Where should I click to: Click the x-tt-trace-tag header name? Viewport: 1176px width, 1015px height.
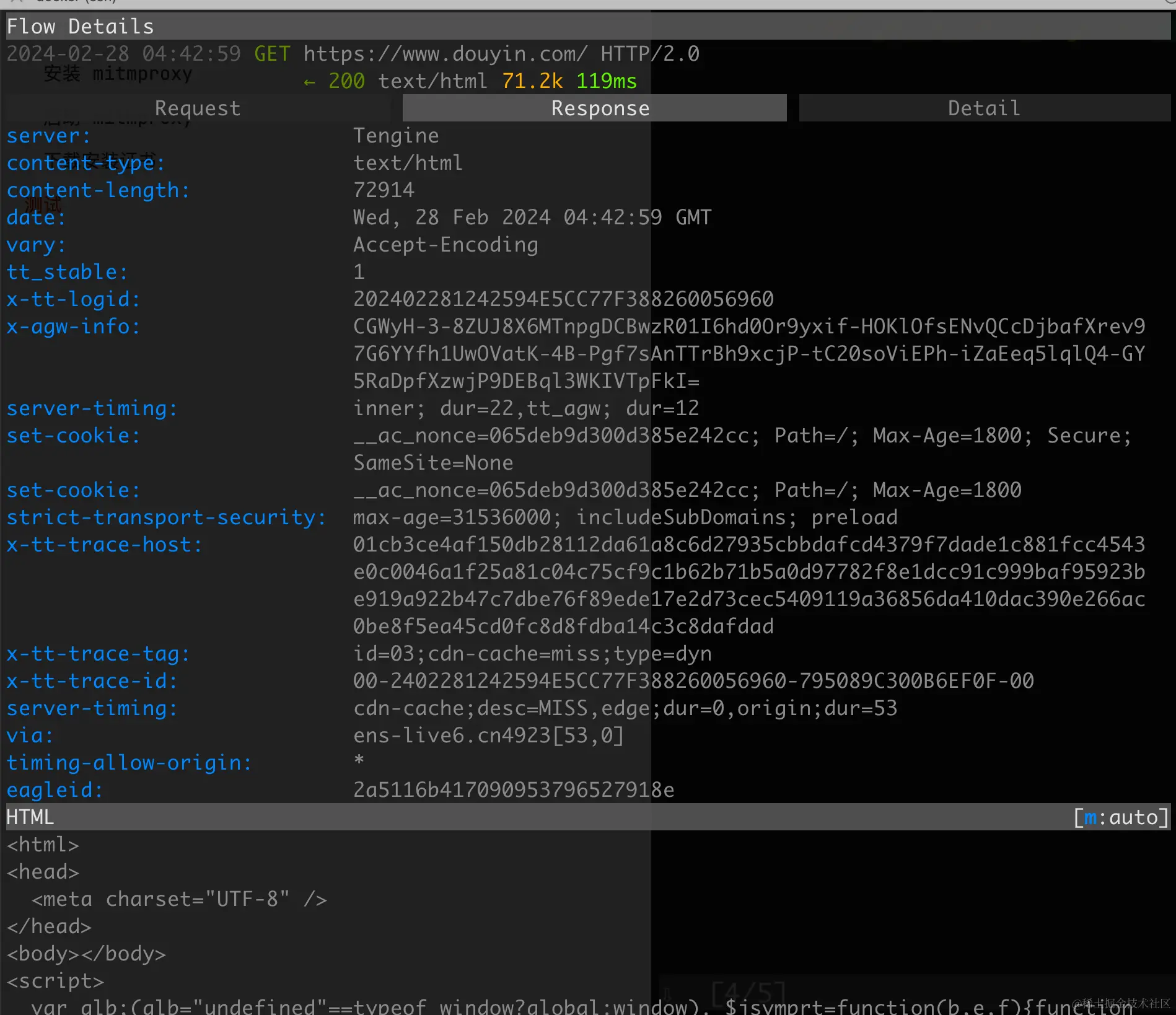click(98, 654)
